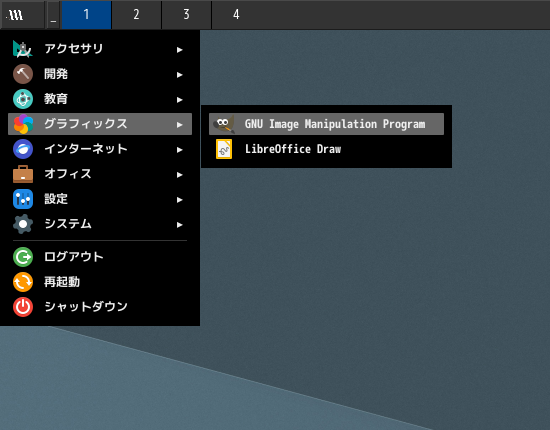Launch LibreOffice Draw from the submenu
The height and width of the screenshot is (430, 550).
[x=326, y=149]
